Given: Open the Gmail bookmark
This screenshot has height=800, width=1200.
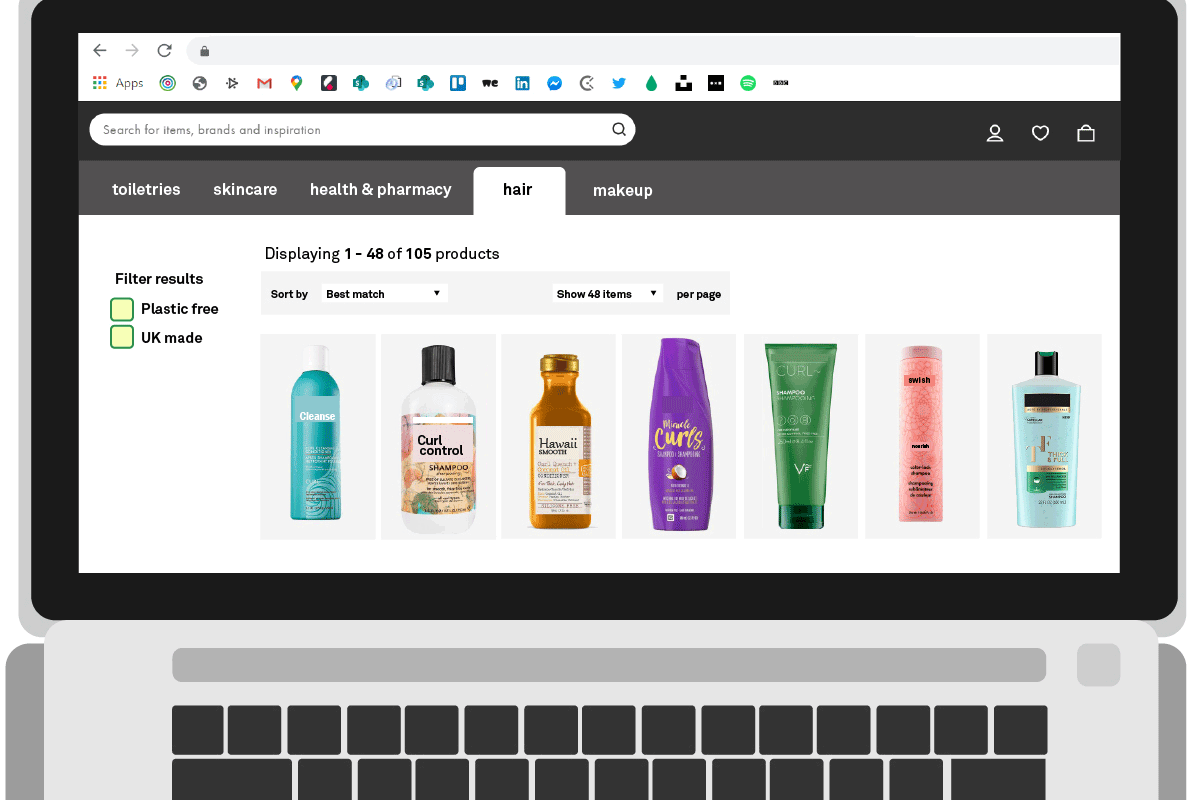Looking at the screenshot, I should [x=264, y=84].
